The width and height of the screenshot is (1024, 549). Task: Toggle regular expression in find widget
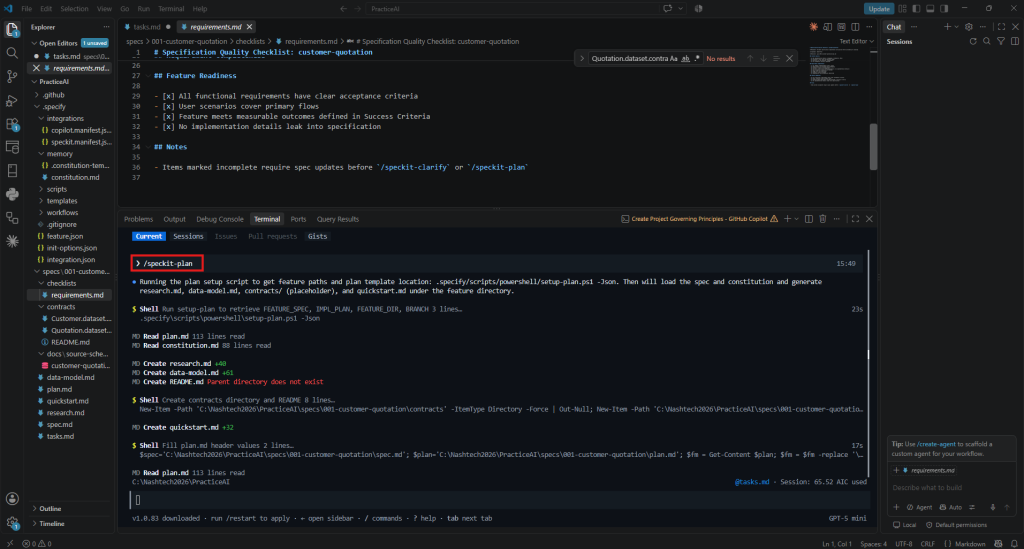pos(697,59)
